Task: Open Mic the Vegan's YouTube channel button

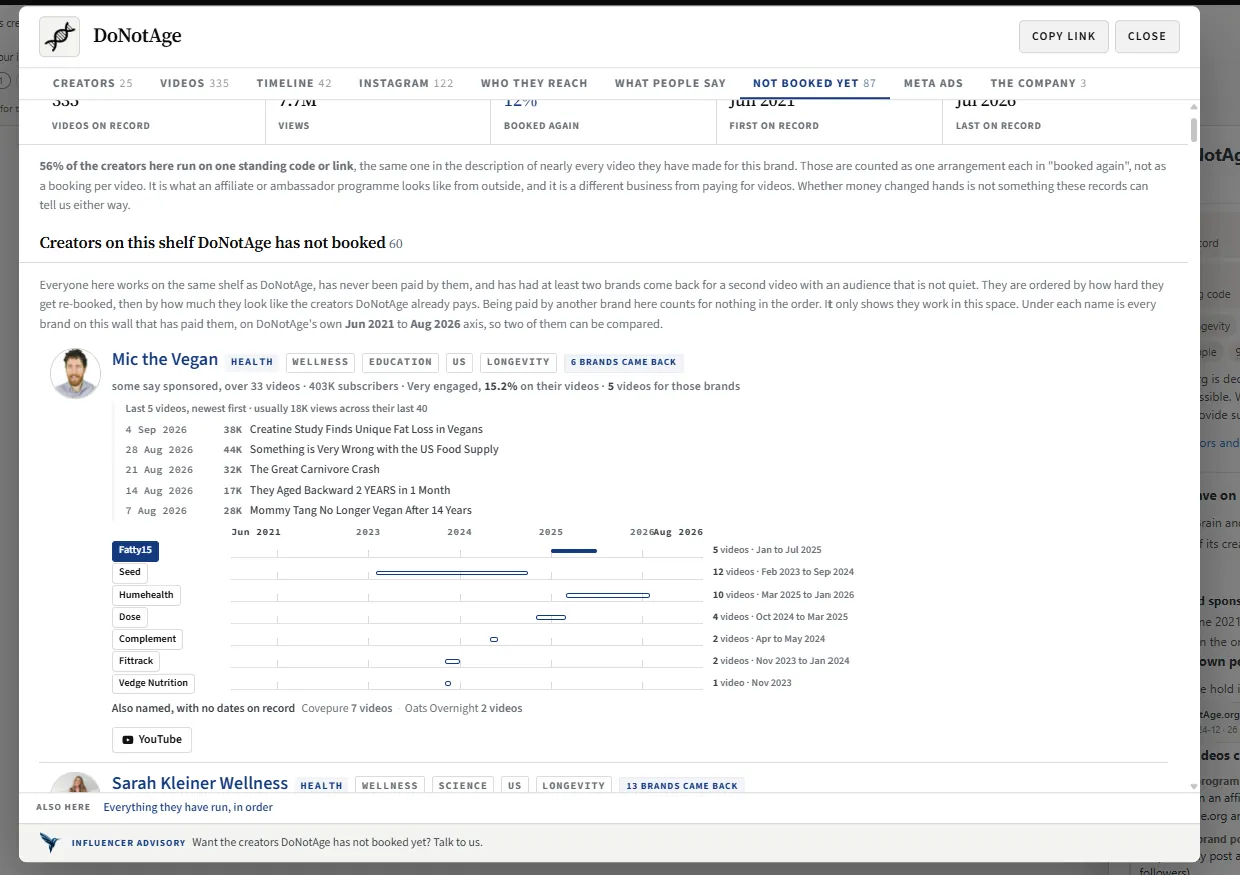Action: point(152,740)
